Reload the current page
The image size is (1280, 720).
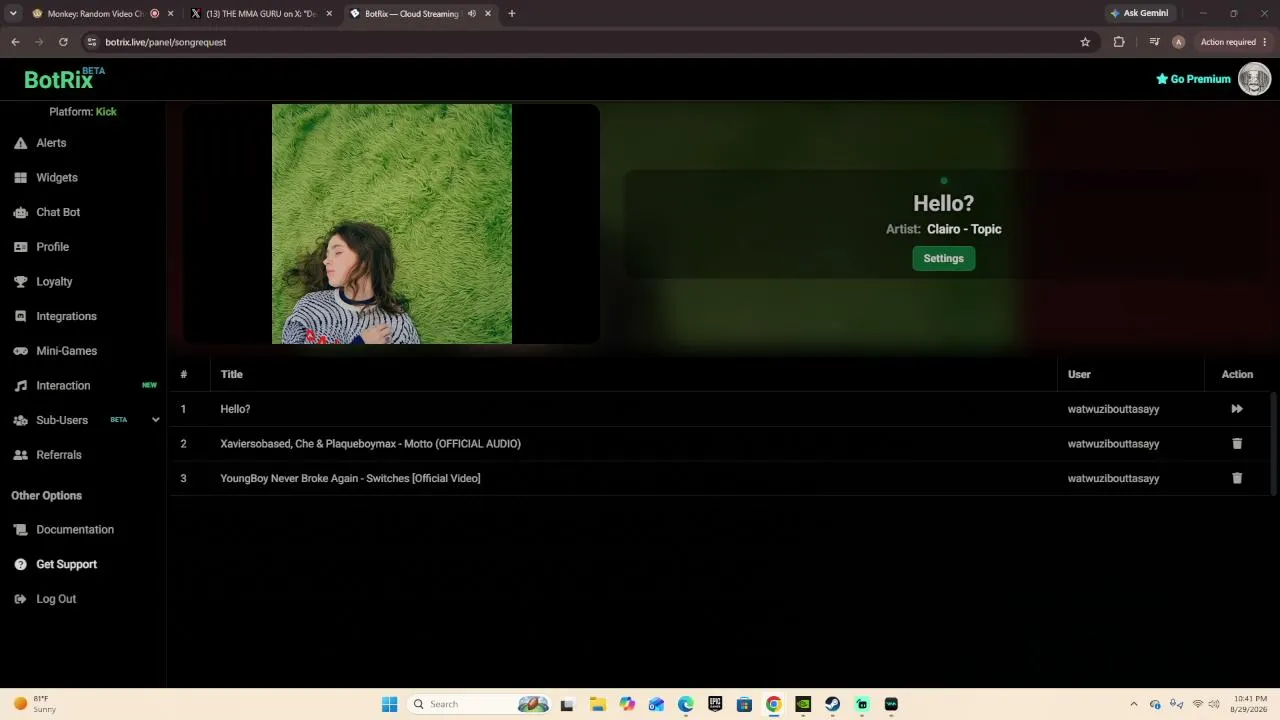(63, 42)
